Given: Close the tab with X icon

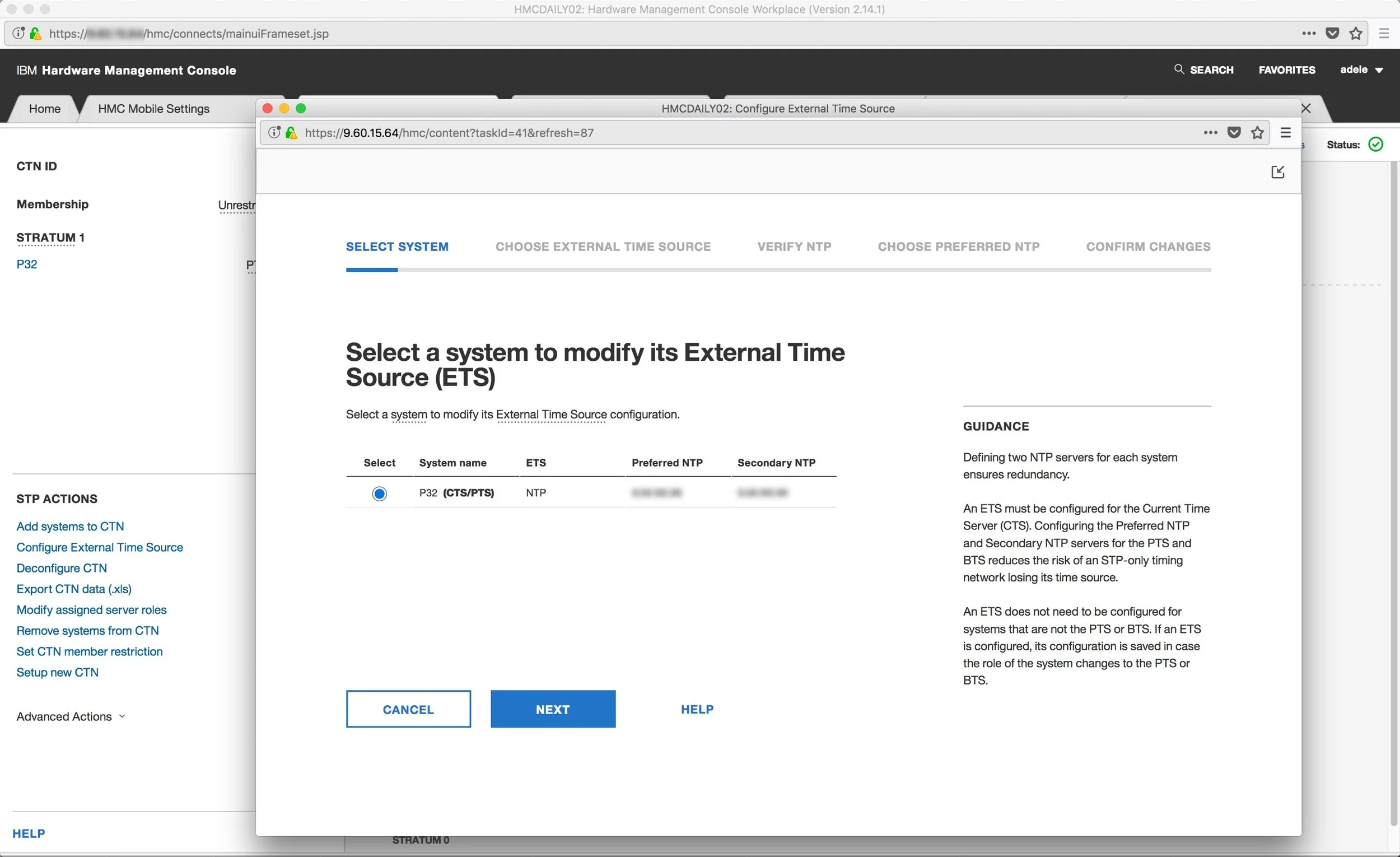Looking at the screenshot, I should 1306,109.
